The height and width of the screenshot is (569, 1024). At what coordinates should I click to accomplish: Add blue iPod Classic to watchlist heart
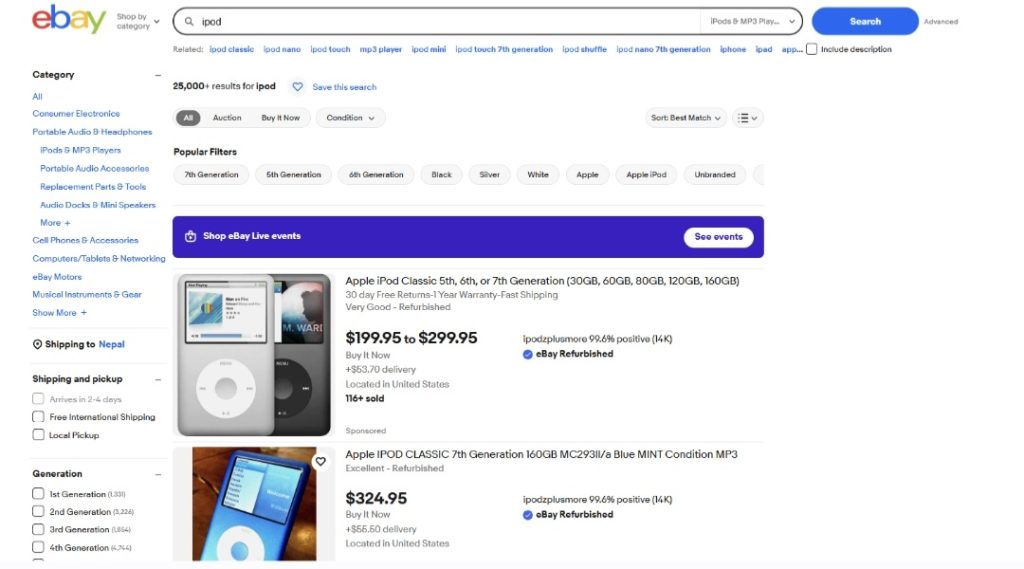coord(320,461)
